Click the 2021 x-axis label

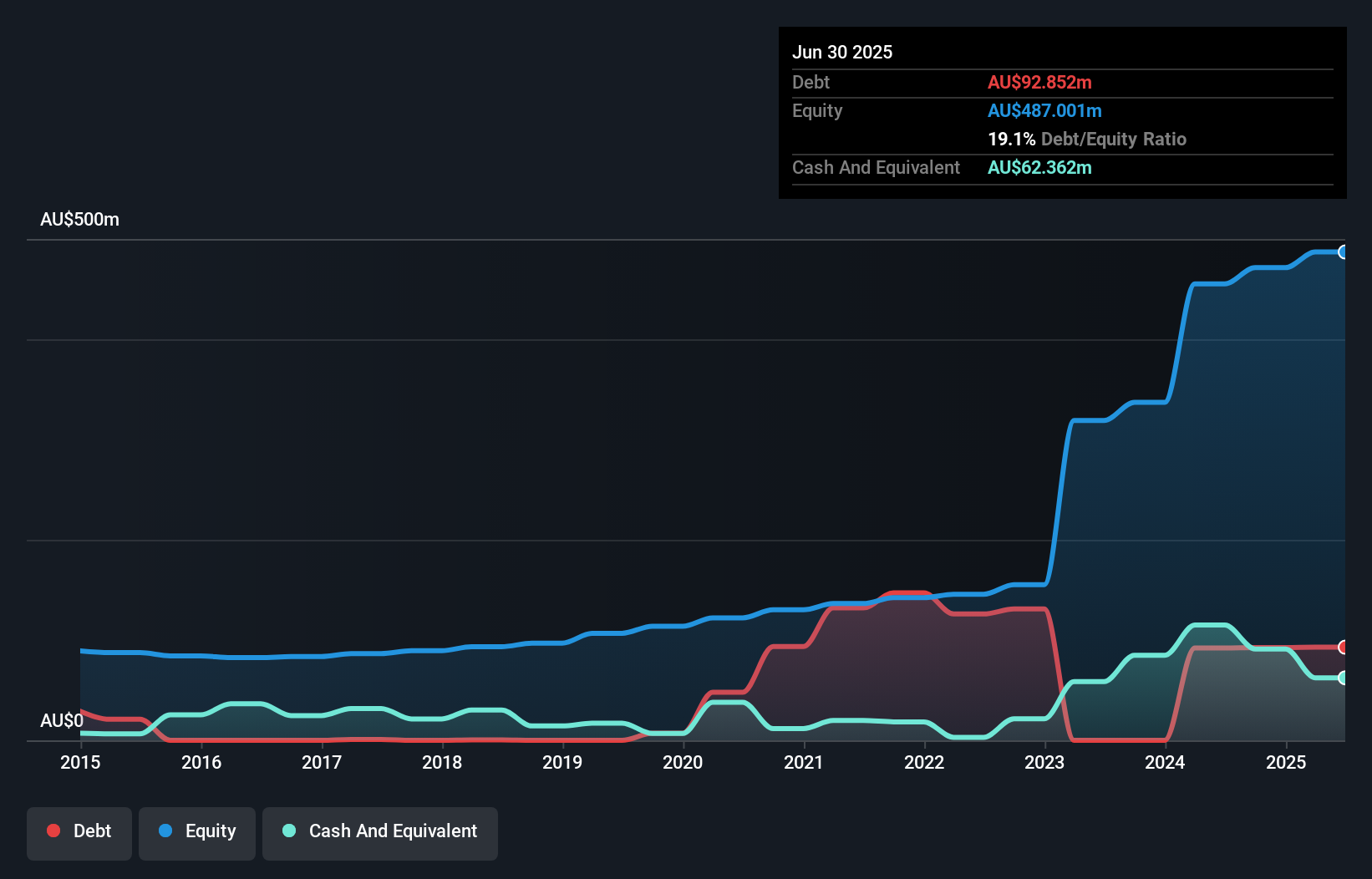click(x=804, y=762)
